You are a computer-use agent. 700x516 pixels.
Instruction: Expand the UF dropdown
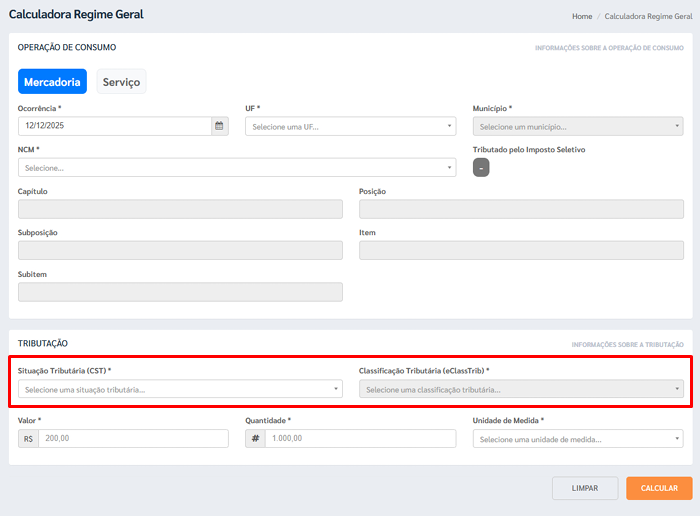pos(350,127)
